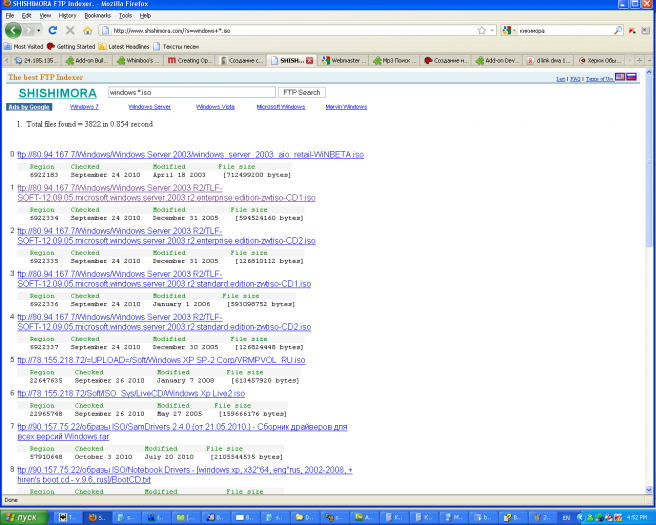Click the Latest Headlines feed bookmark icon
Viewport: 656px width, 525px height.
pos(102,46)
